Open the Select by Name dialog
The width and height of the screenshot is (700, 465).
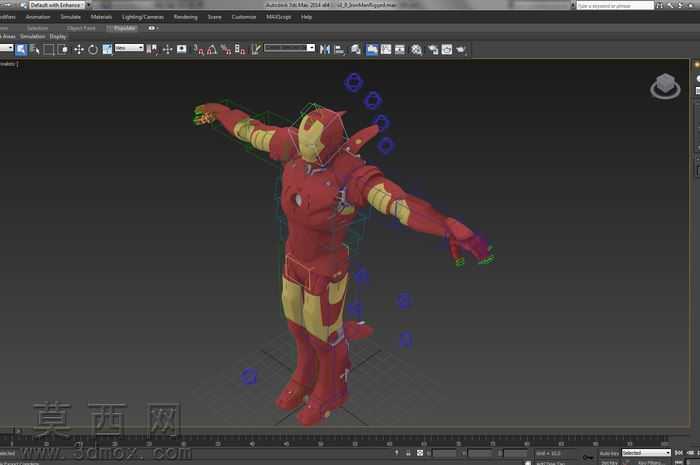pyautogui.click(x=35, y=50)
